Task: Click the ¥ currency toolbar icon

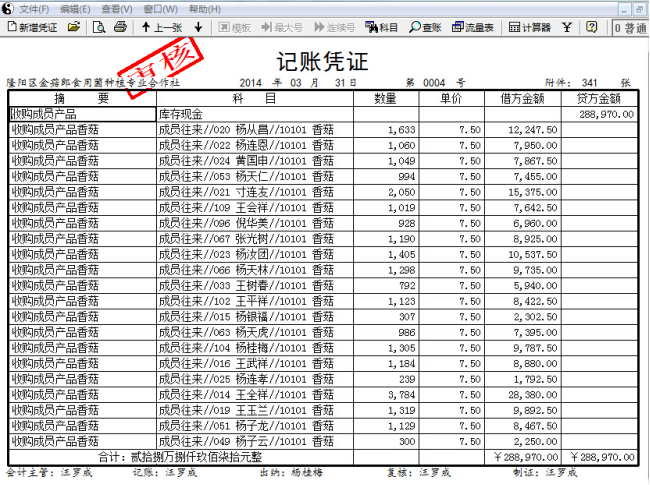Action: click(569, 26)
